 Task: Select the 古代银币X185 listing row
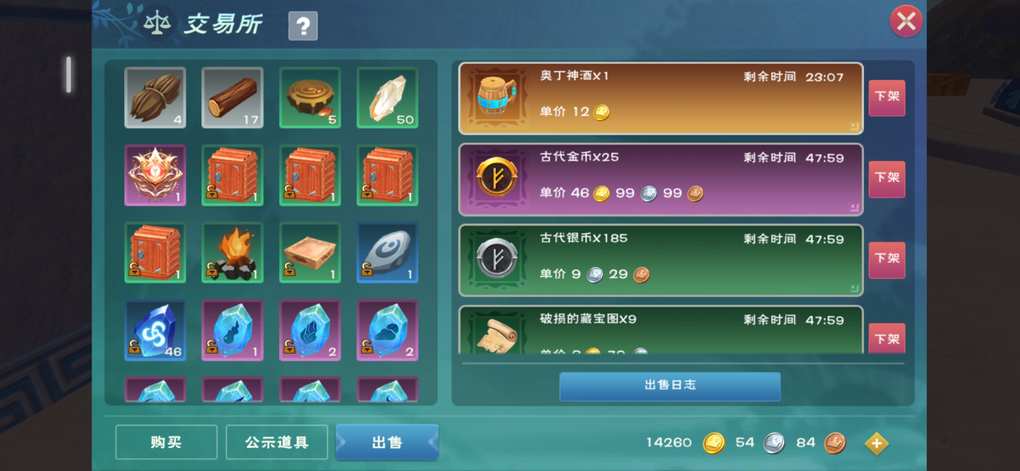(x=661, y=260)
